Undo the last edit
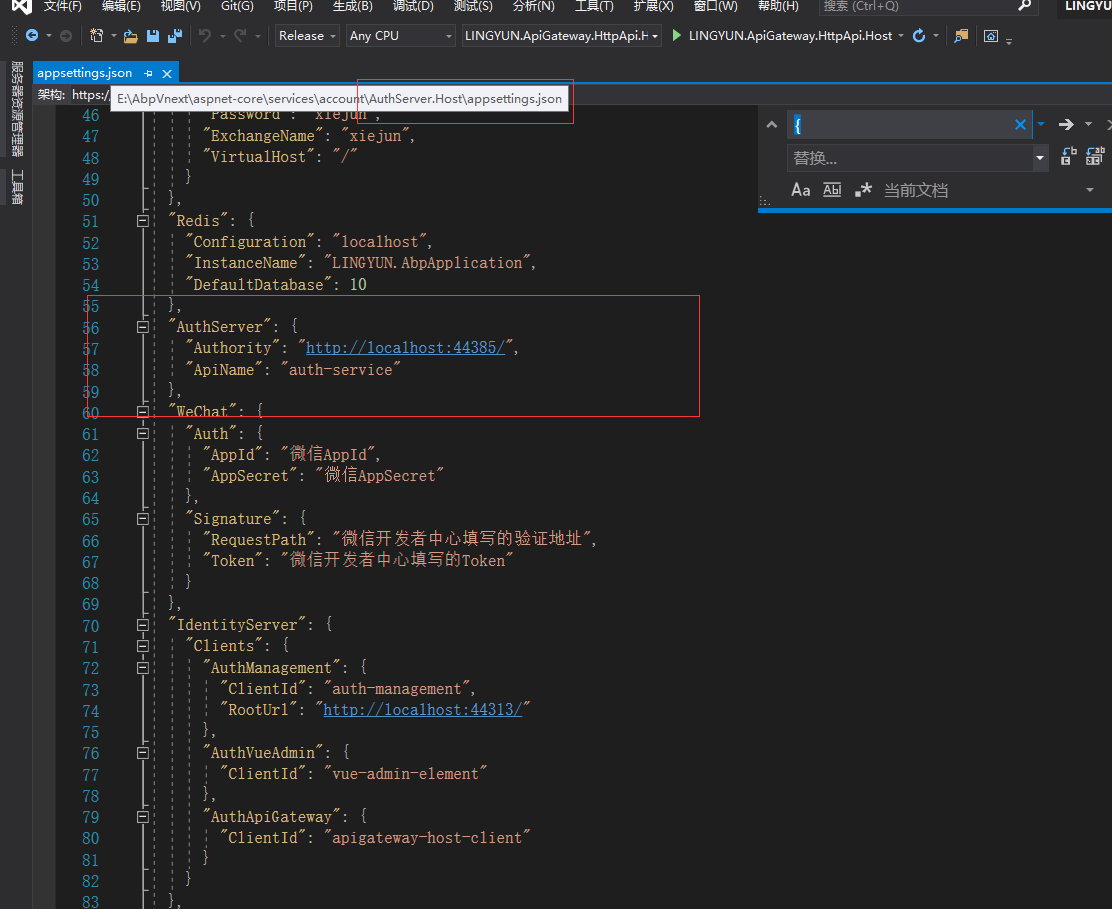 pyautogui.click(x=207, y=35)
